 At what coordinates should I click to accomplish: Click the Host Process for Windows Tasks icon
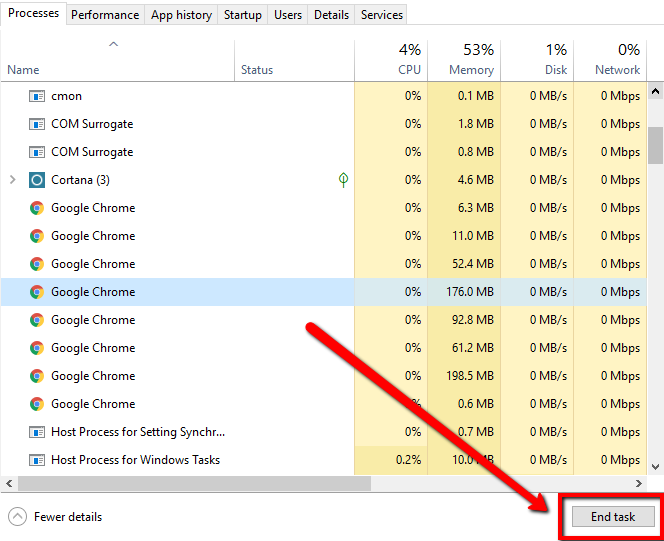37,460
